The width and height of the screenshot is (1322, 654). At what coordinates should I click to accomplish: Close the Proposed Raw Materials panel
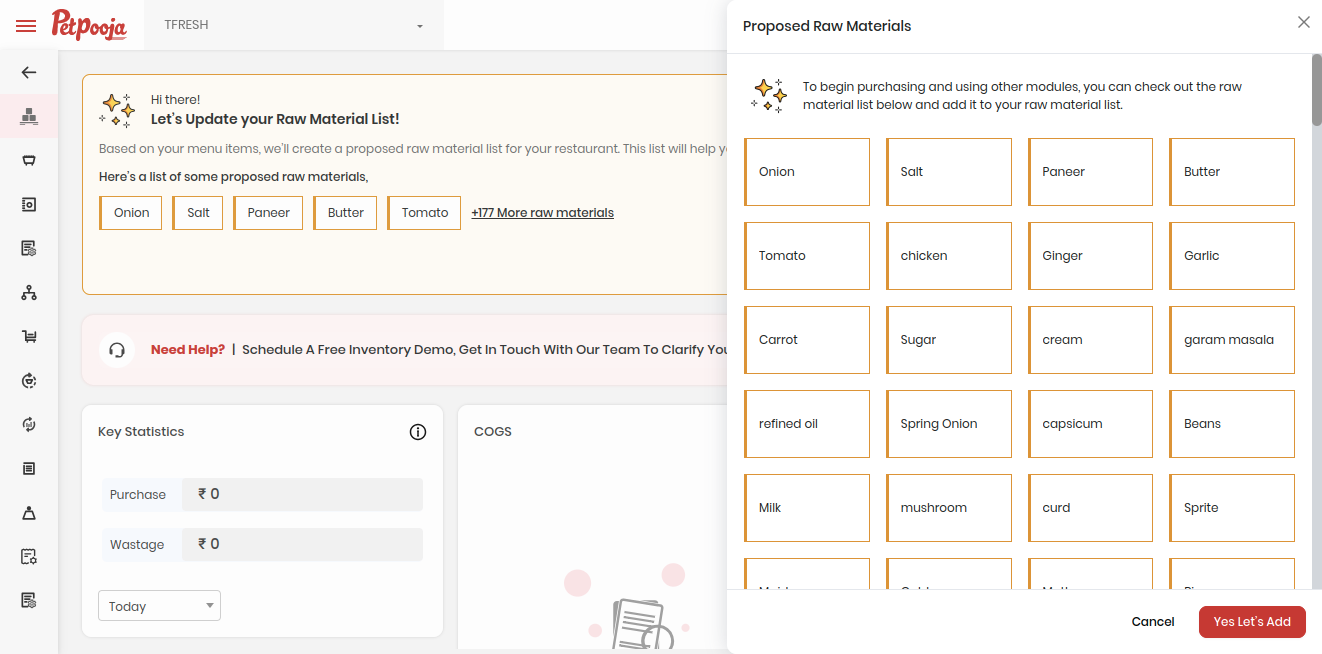click(1303, 22)
